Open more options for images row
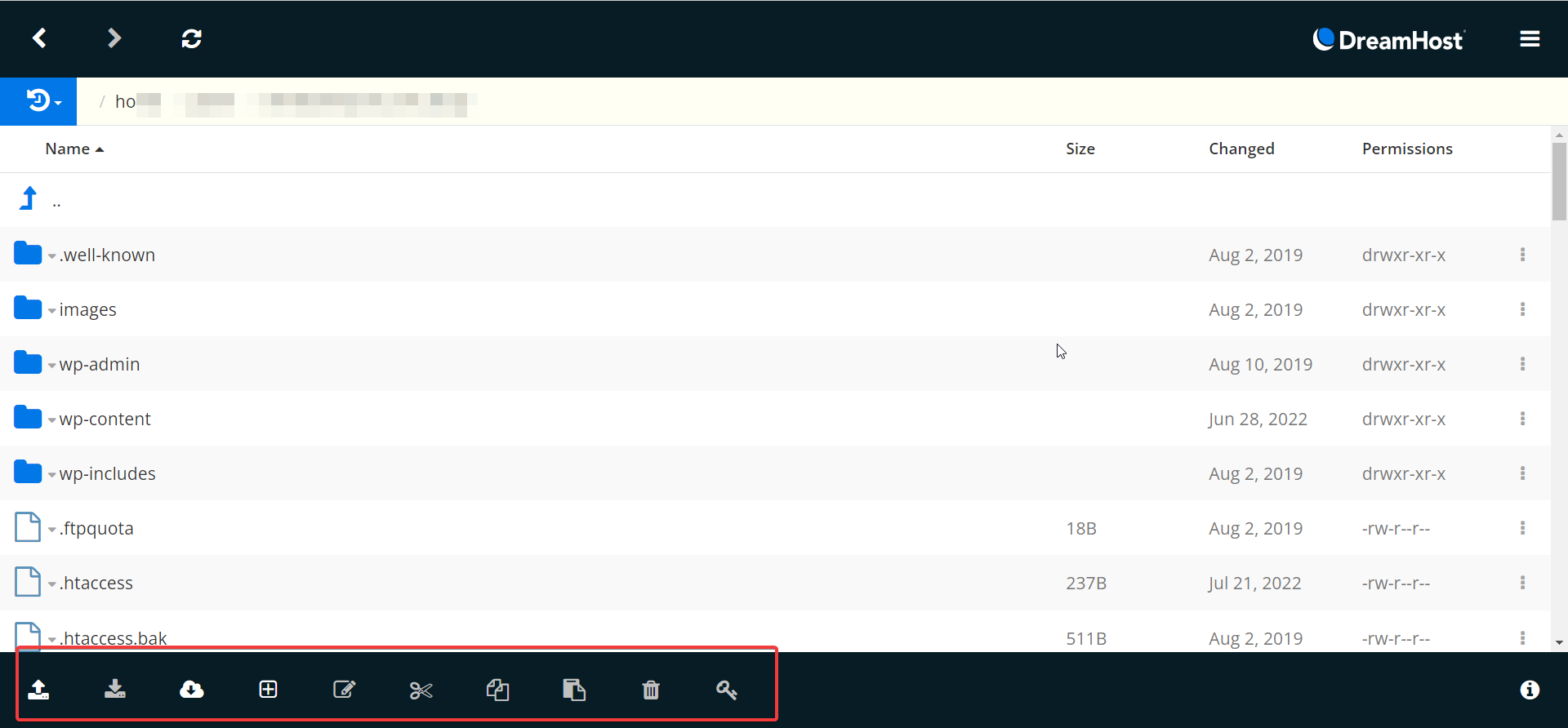1568x728 pixels. 1522,309
